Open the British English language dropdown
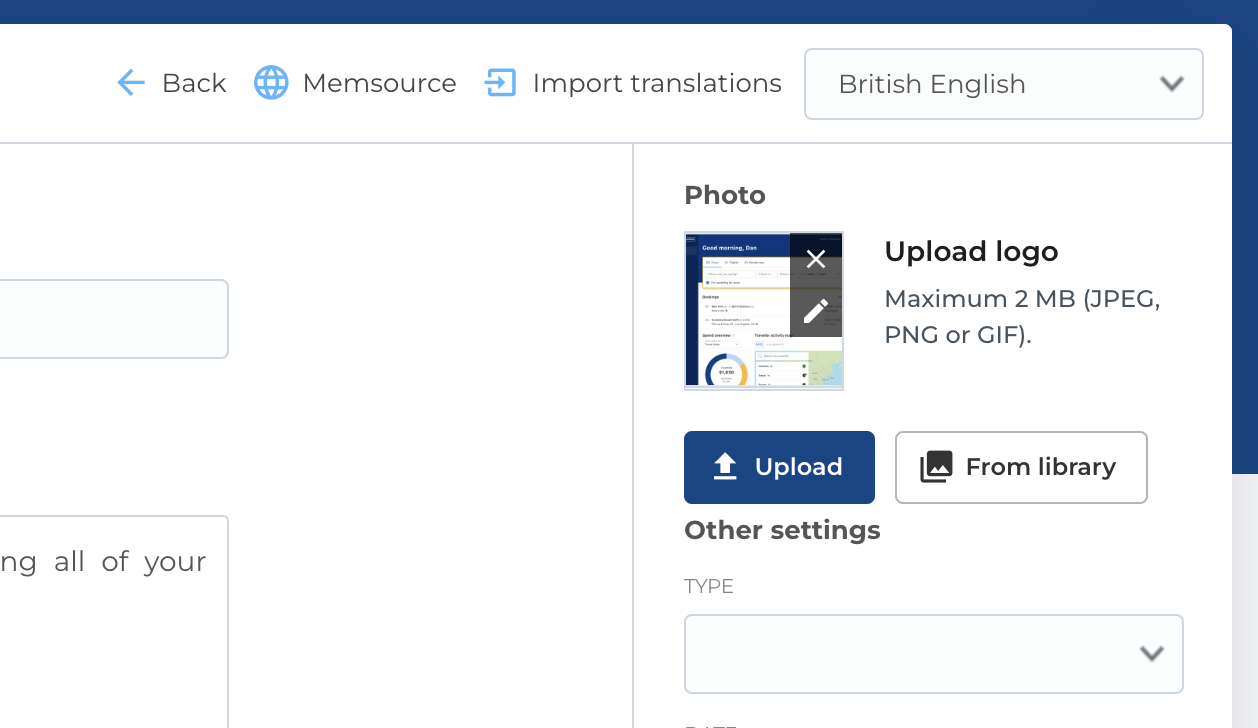This screenshot has height=728, width=1258. [x=1003, y=84]
